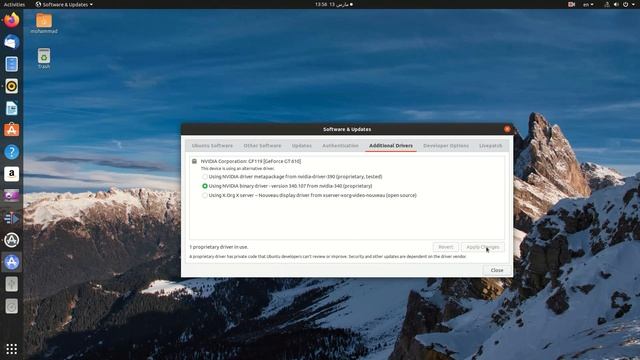Open the Developer Options tab
Image resolution: width=640 pixels, height=360 pixels.
click(446, 146)
